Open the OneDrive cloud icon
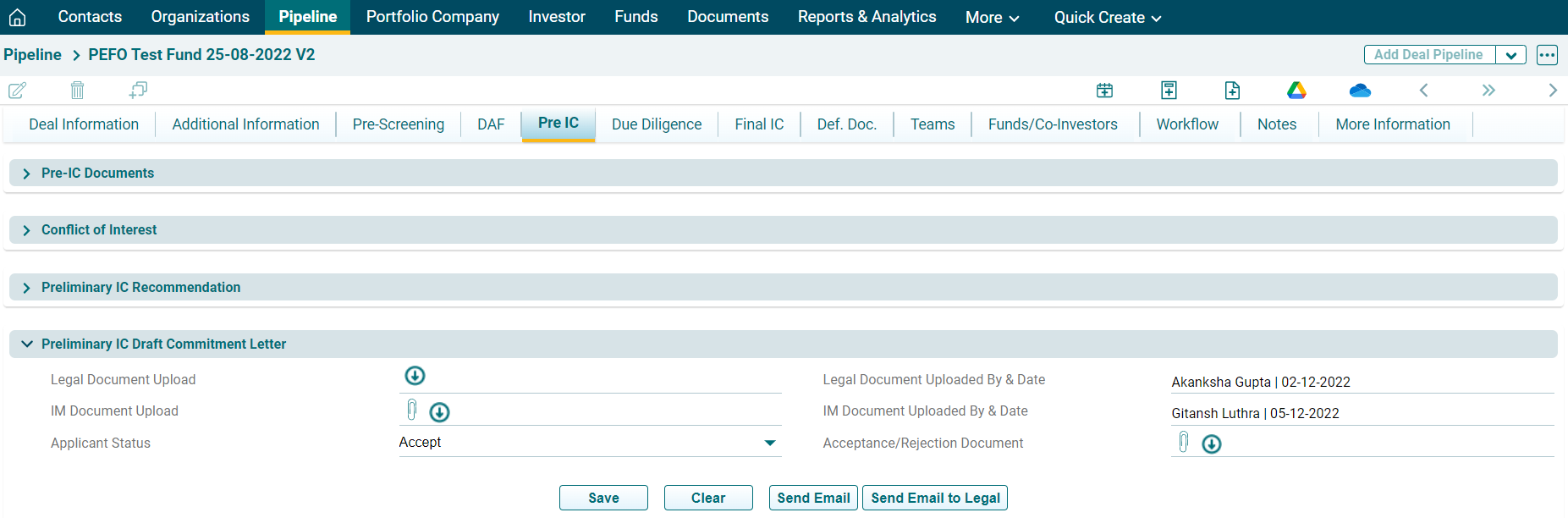Image resolution: width=1568 pixels, height=518 pixels. point(1360,91)
